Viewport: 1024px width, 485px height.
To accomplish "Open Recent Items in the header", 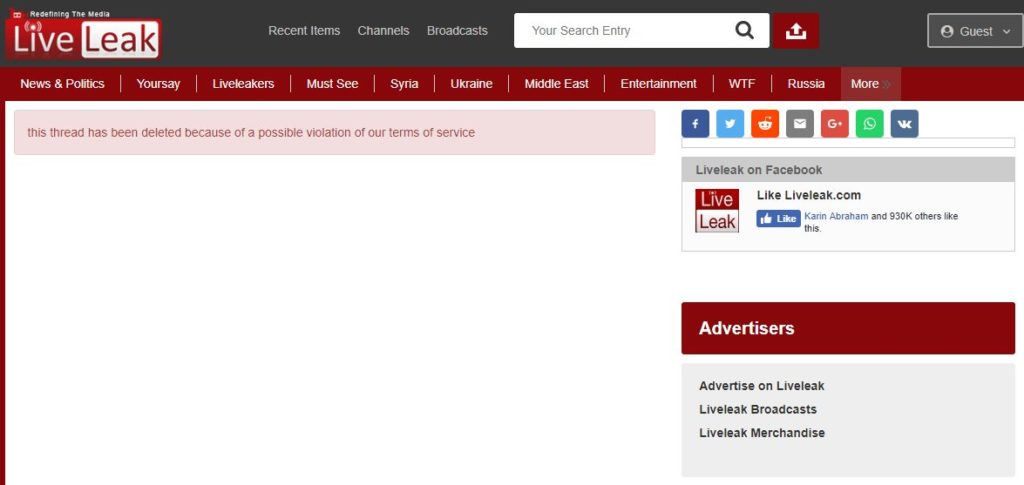I will point(304,31).
